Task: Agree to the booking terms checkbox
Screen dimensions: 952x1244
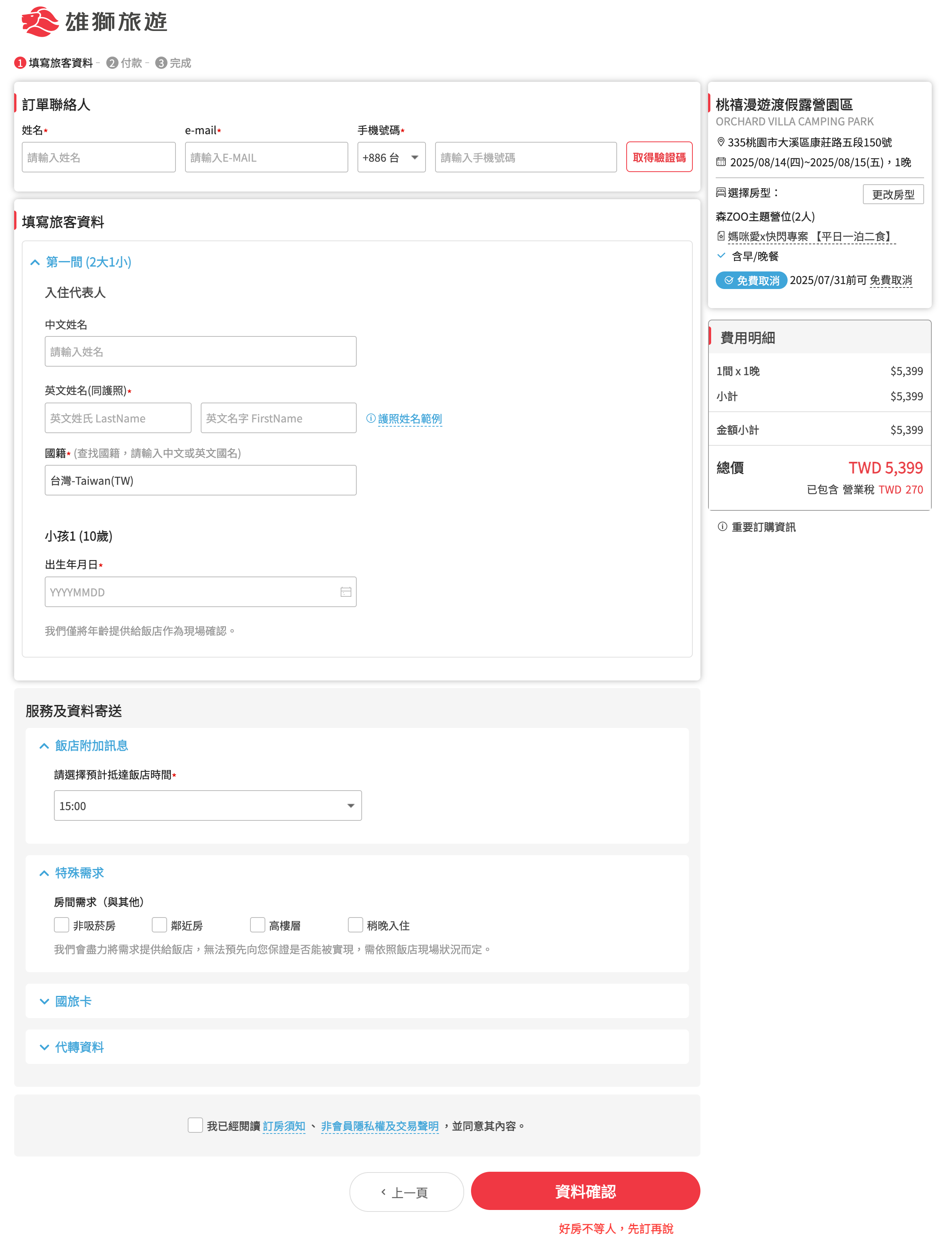Action: pos(195,1124)
